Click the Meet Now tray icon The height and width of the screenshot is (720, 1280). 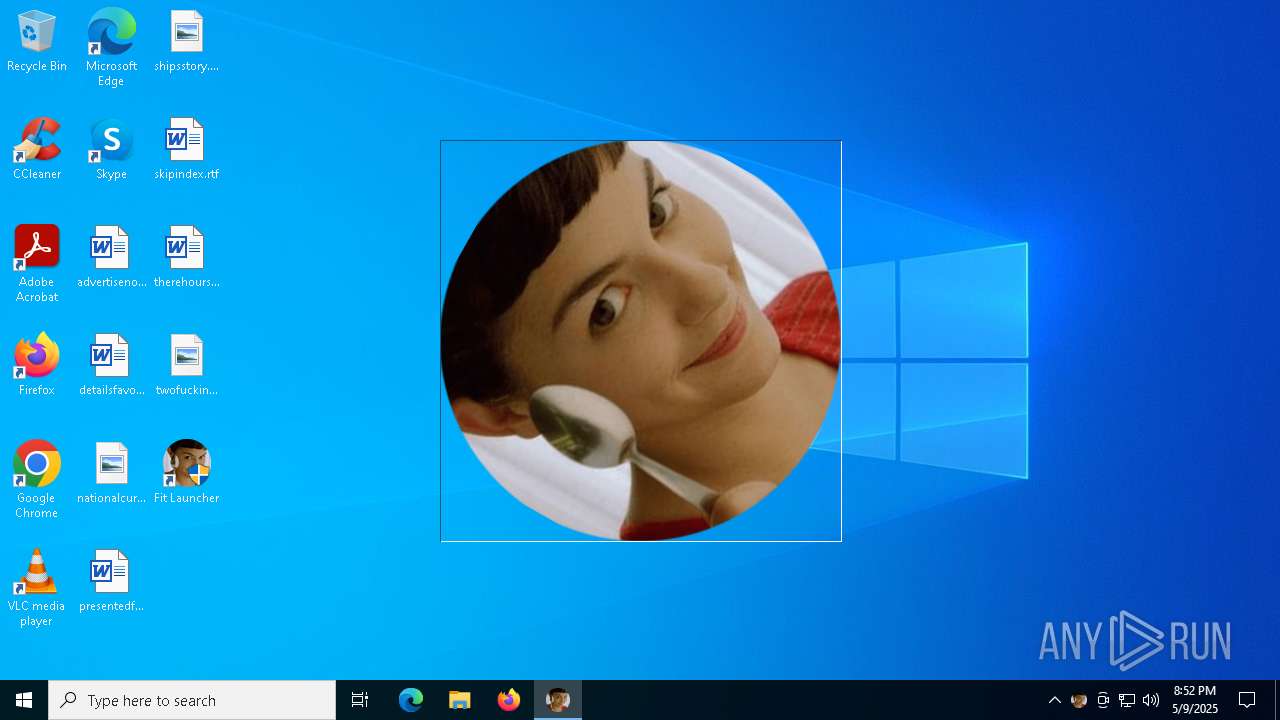tap(1103, 700)
